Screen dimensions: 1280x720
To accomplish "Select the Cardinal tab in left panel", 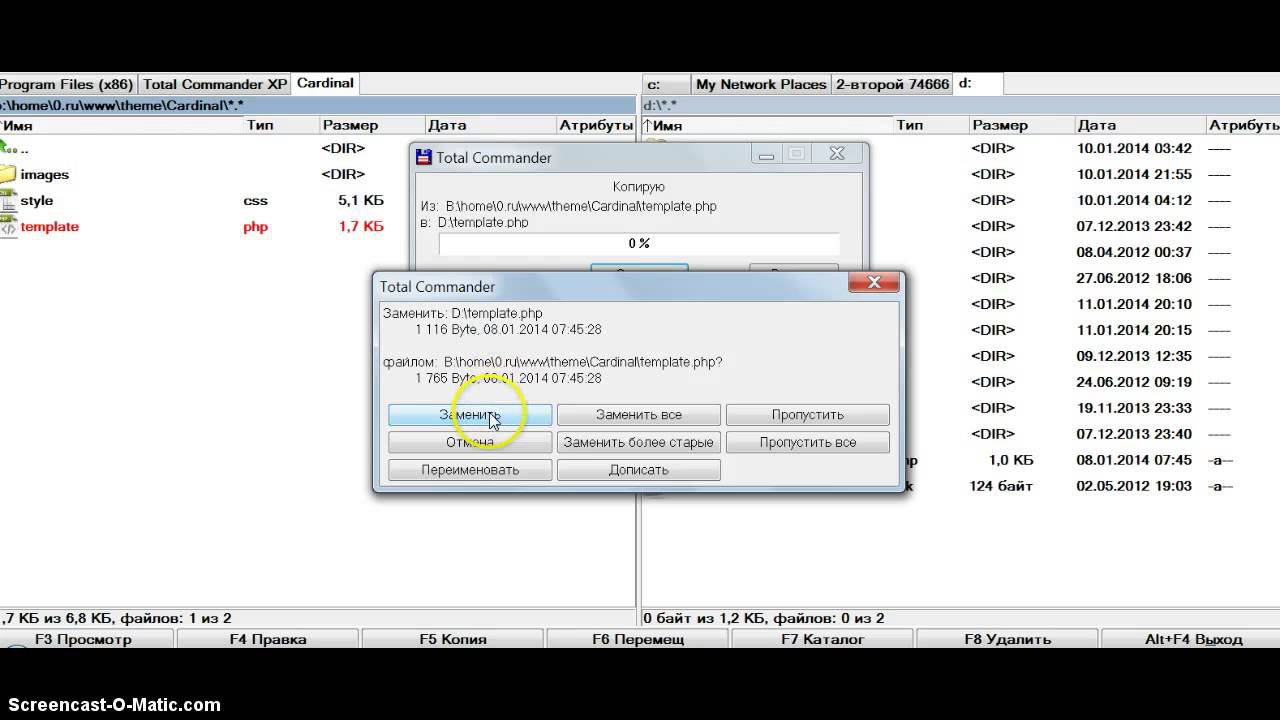I will (x=325, y=83).
